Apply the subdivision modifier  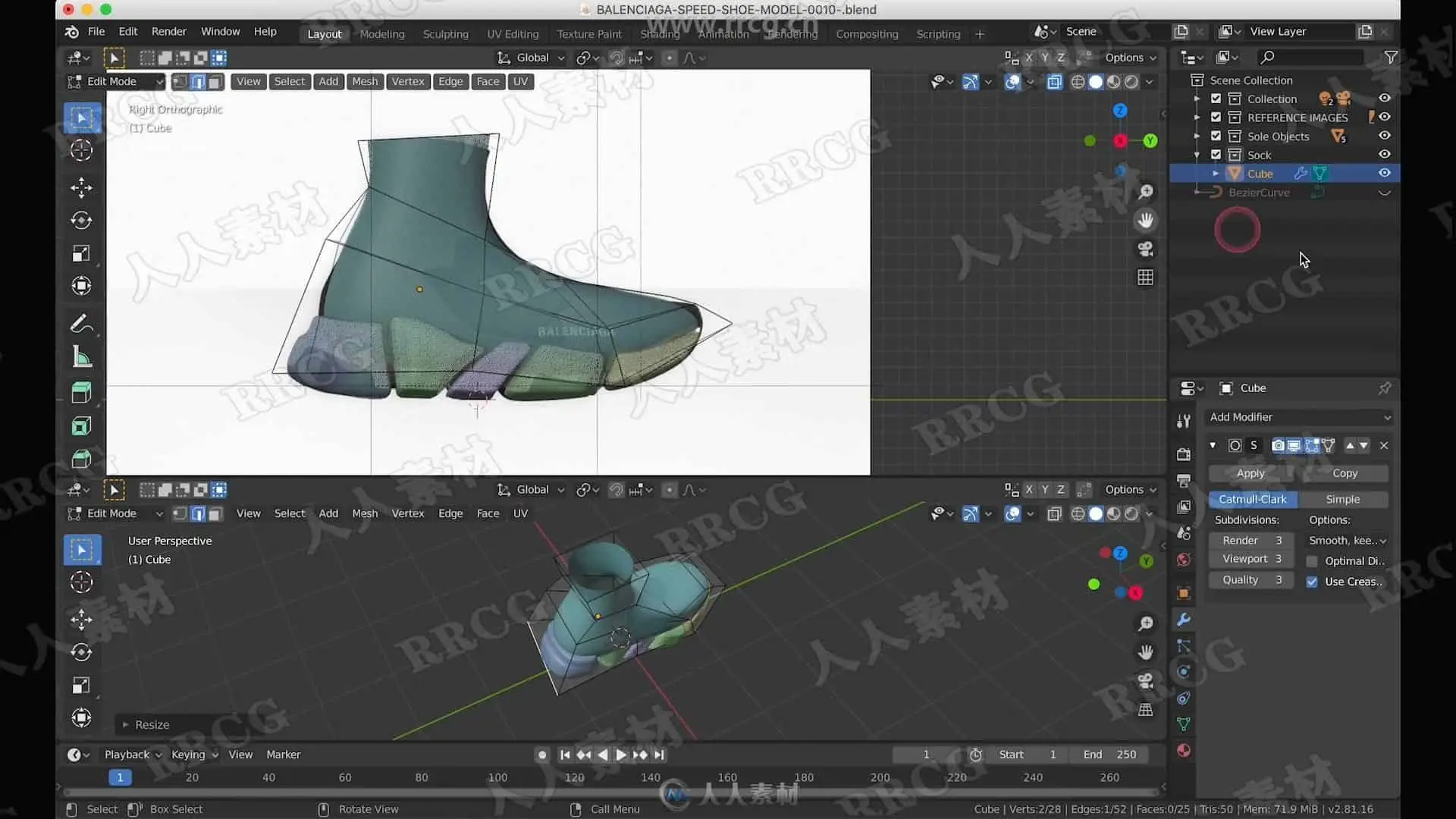1250,473
